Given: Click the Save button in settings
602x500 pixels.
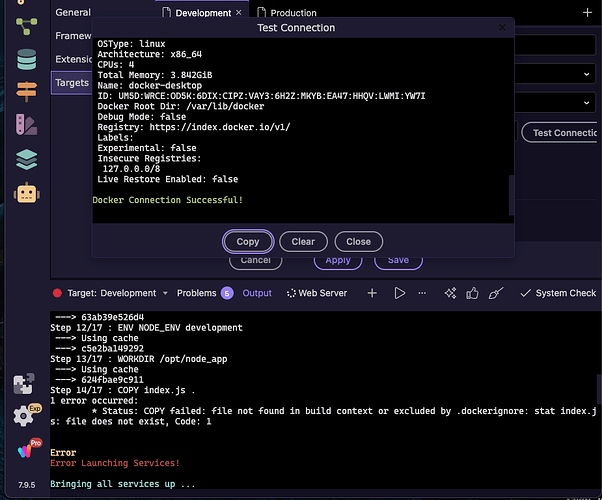Looking at the screenshot, I should [398, 262].
